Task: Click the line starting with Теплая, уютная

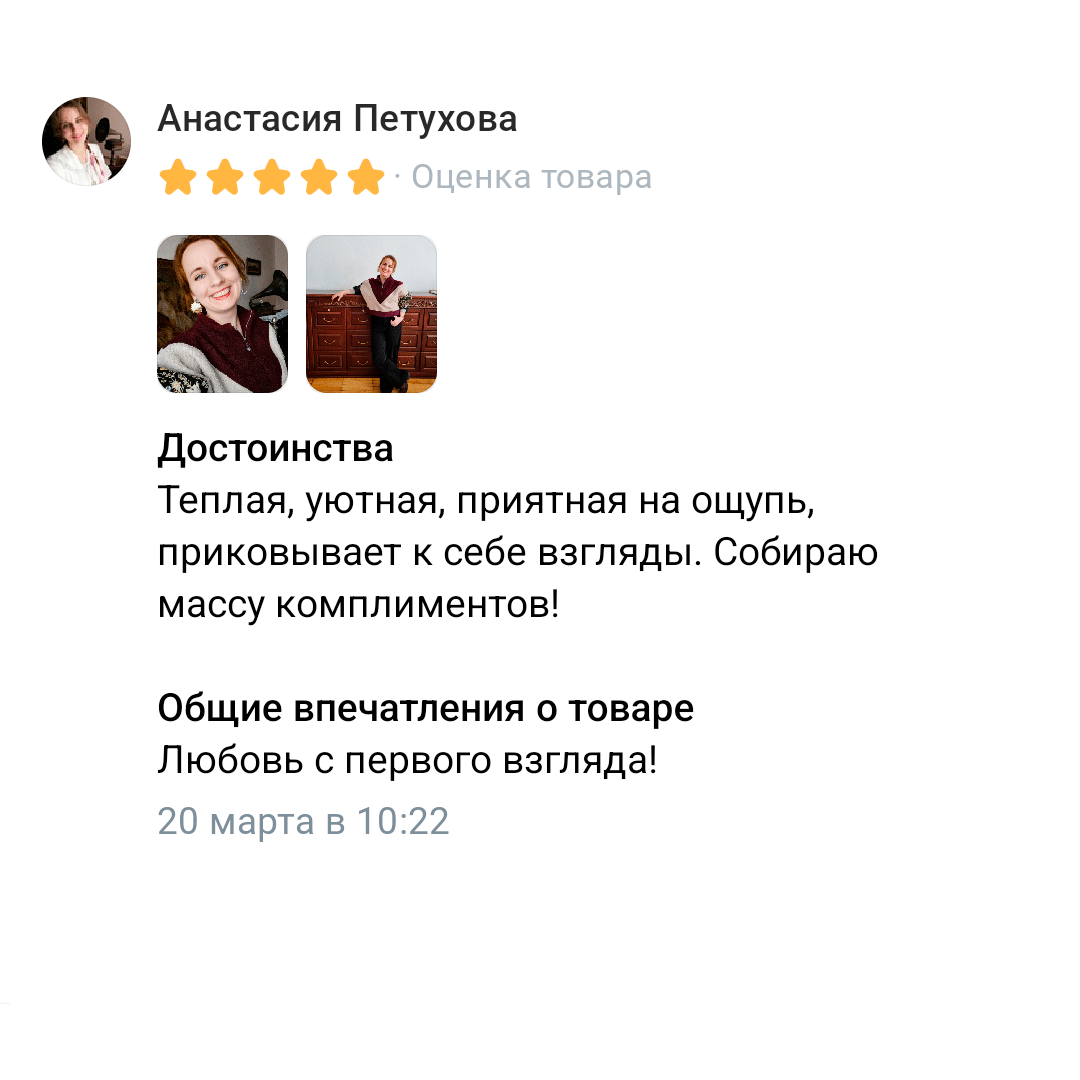Action: click(x=486, y=501)
